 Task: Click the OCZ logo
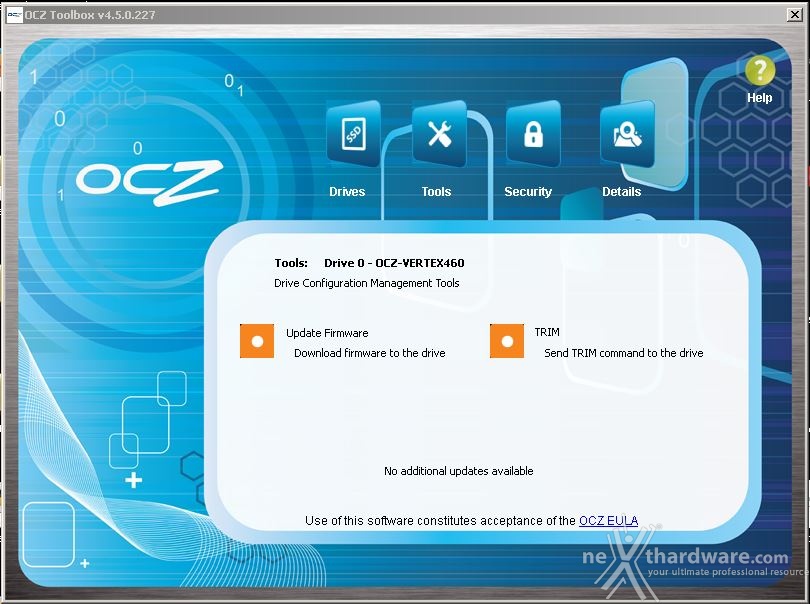pyautogui.click(x=150, y=182)
